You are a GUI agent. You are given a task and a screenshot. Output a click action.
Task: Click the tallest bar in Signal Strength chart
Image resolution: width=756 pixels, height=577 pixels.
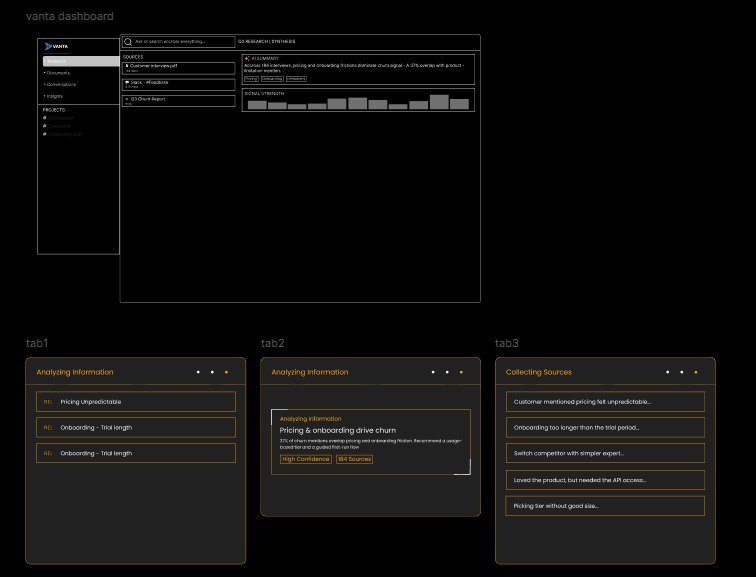click(439, 102)
